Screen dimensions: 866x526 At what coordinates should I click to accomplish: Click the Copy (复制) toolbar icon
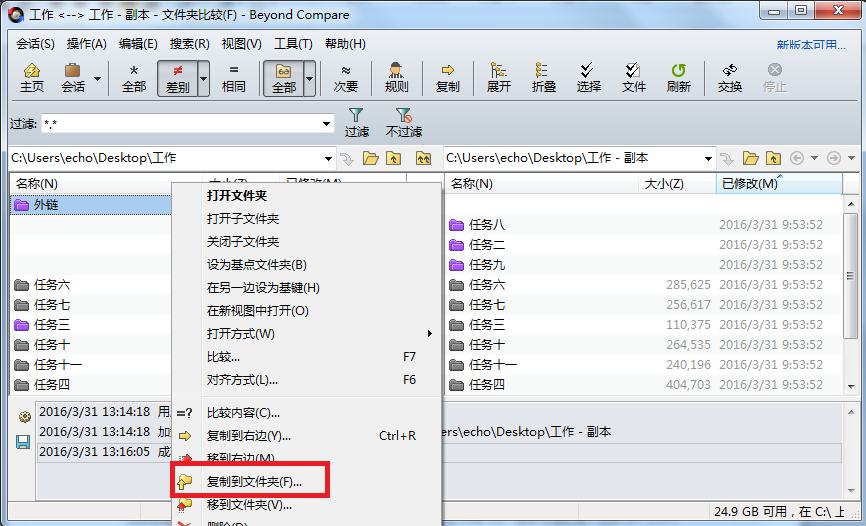pyautogui.click(x=447, y=78)
